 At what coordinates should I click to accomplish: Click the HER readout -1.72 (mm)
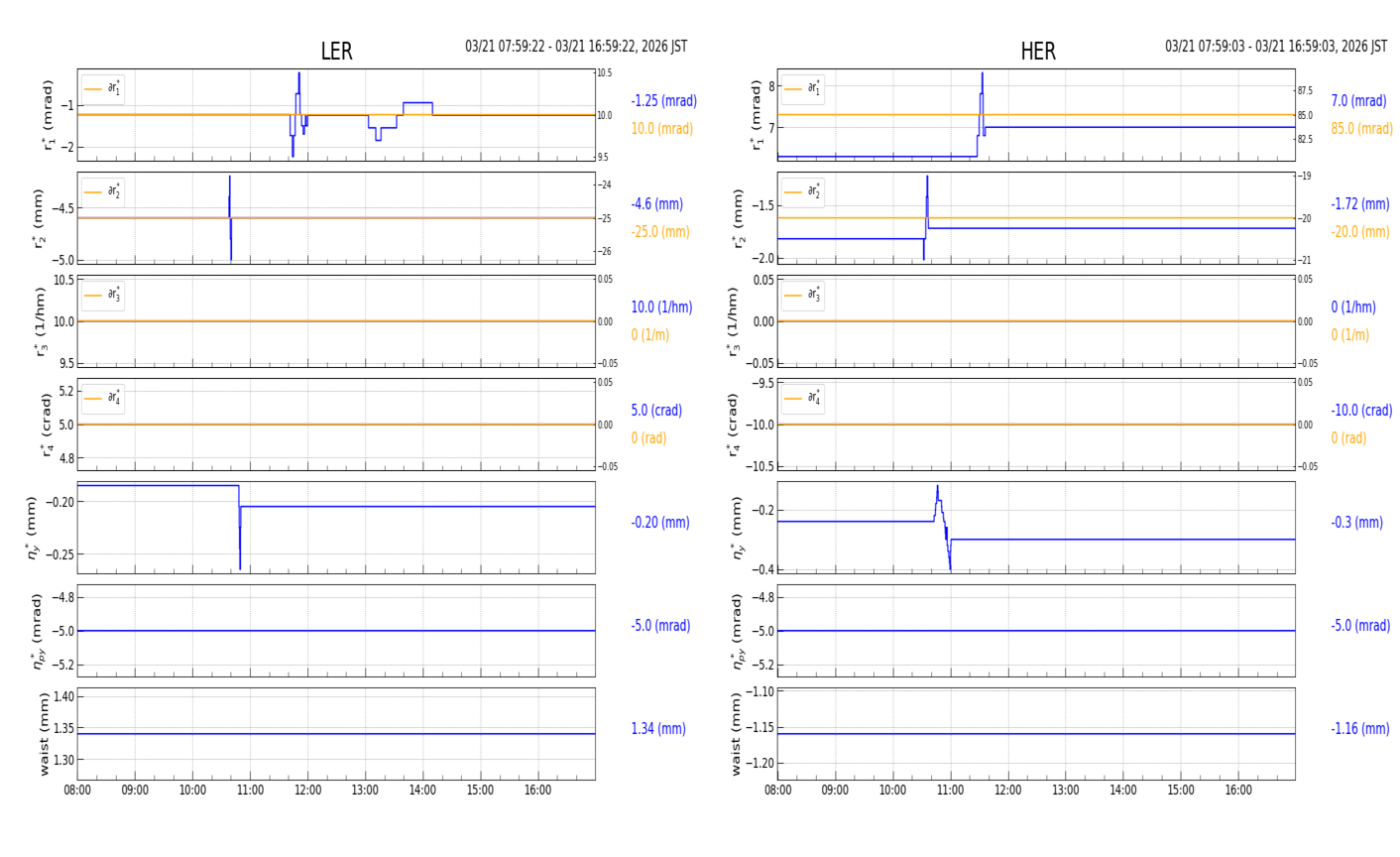(1359, 204)
